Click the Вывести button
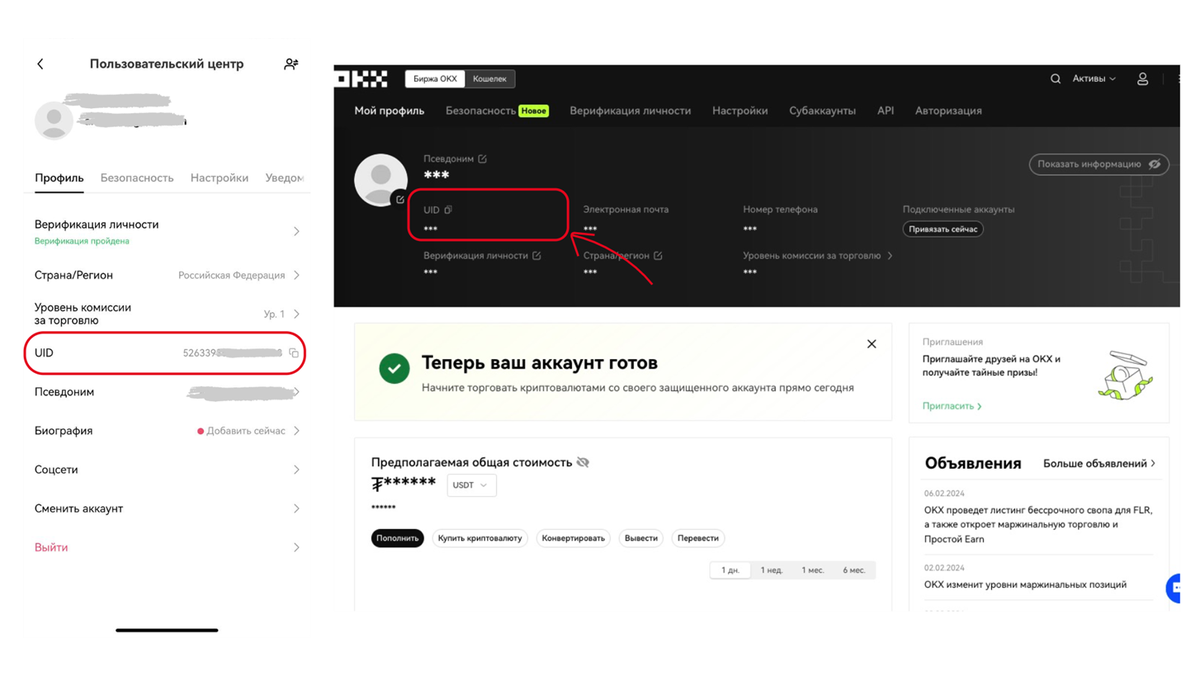The height and width of the screenshot is (676, 1200). pyautogui.click(x=641, y=538)
